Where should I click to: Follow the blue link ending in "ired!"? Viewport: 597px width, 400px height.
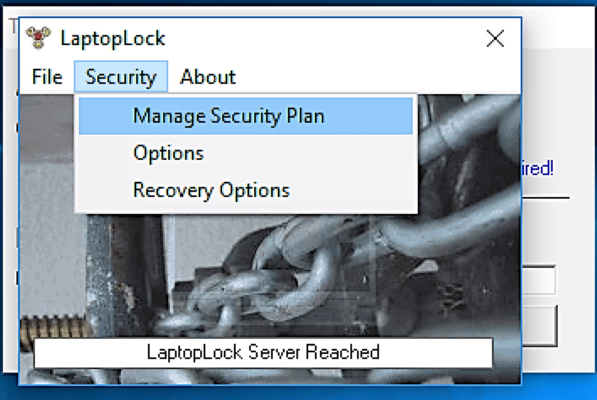click(x=538, y=168)
